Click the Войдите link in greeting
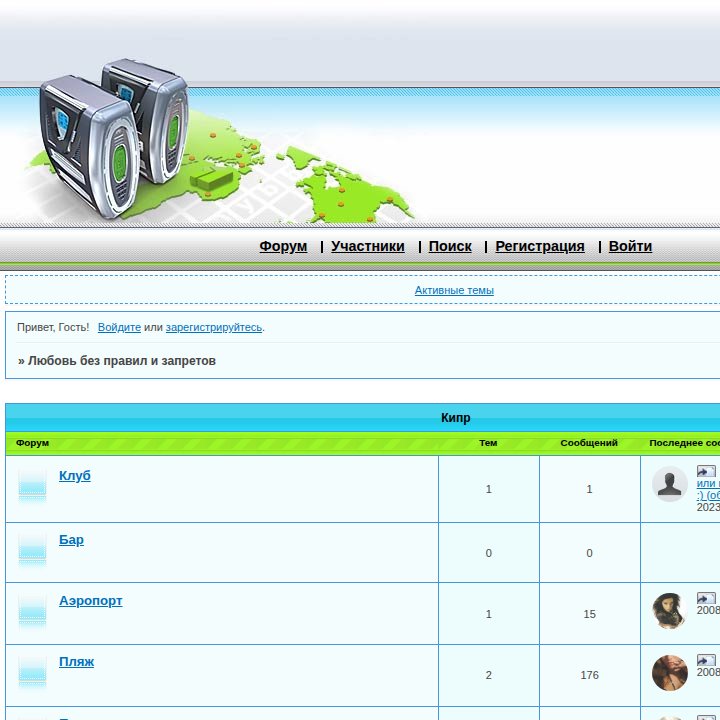The width and height of the screenshot is (720, 720). [x=119, y=327]
